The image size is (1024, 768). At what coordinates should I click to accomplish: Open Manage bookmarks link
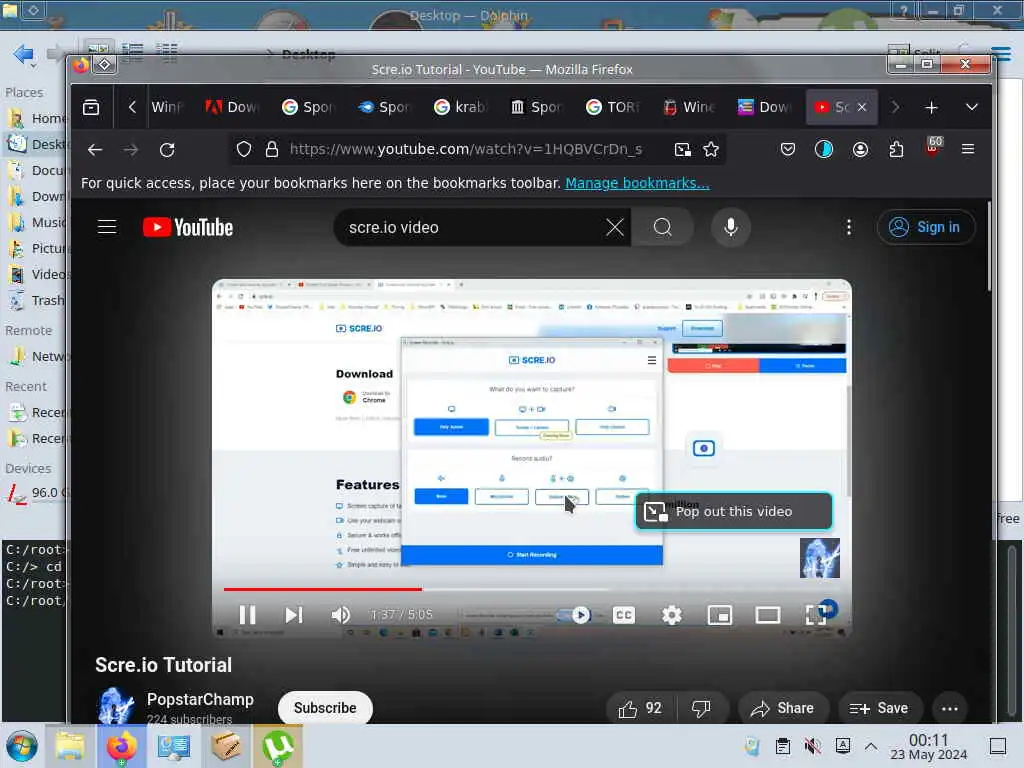(637, 183)
